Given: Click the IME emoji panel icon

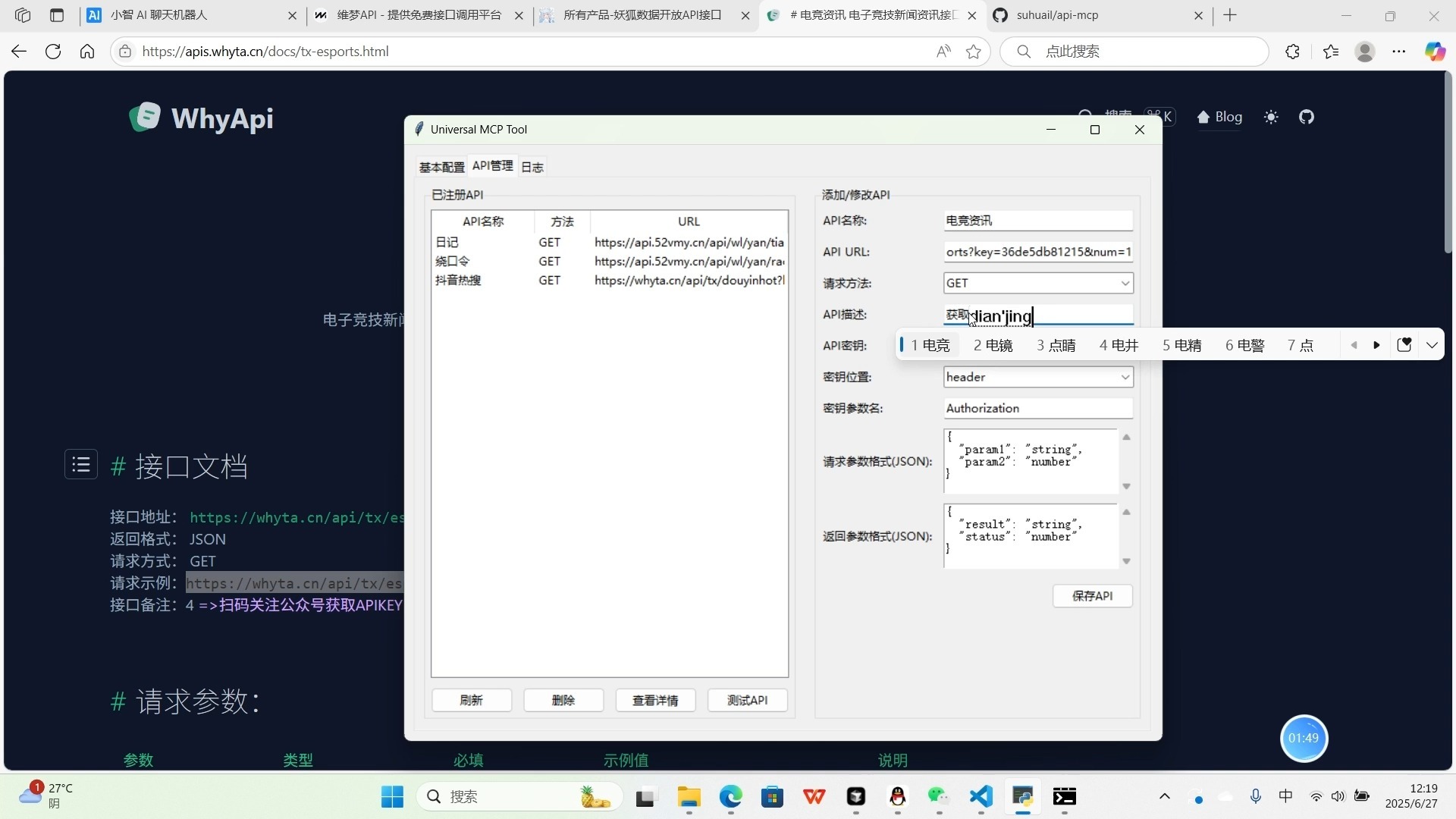Looking at the screenshot, I should tap(1404, 345).
